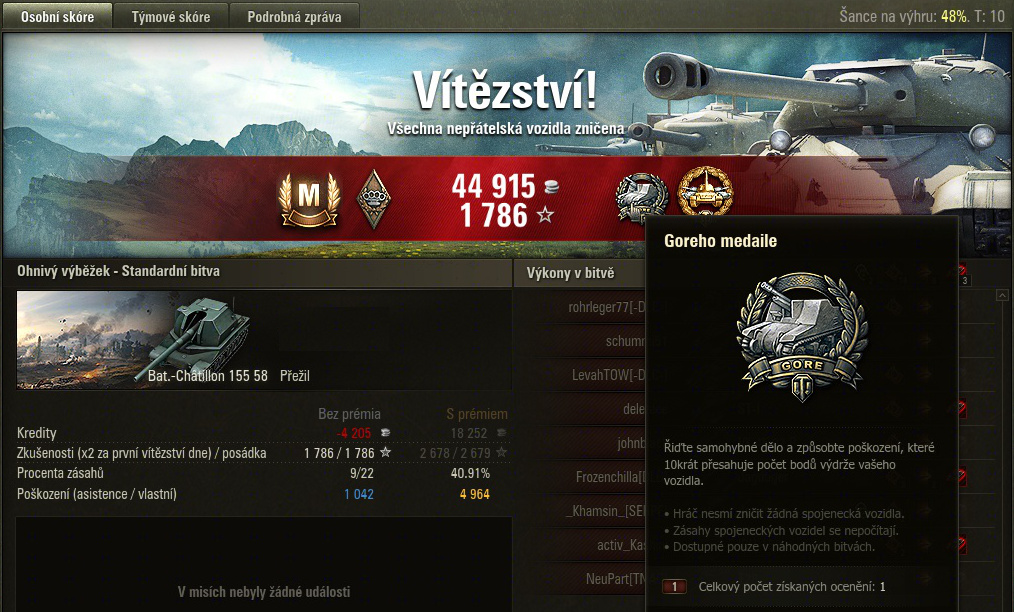The width and height of the screenshot is (1014, 612).
Task: Click the credits icon next to -4 205
Action: point(385,432)
